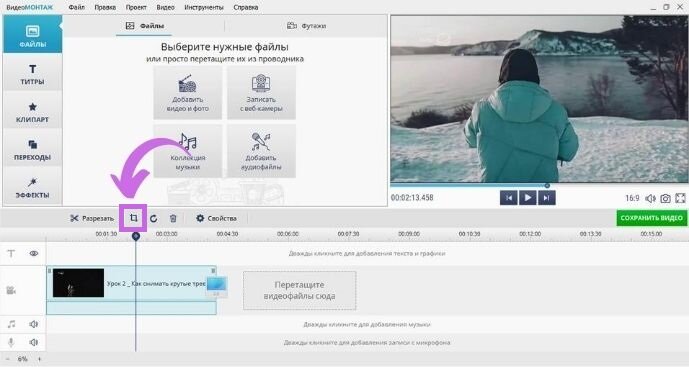Click Добавить видео и фото
The height and width of the screenshot is (367, 689).
coord(188,93)
